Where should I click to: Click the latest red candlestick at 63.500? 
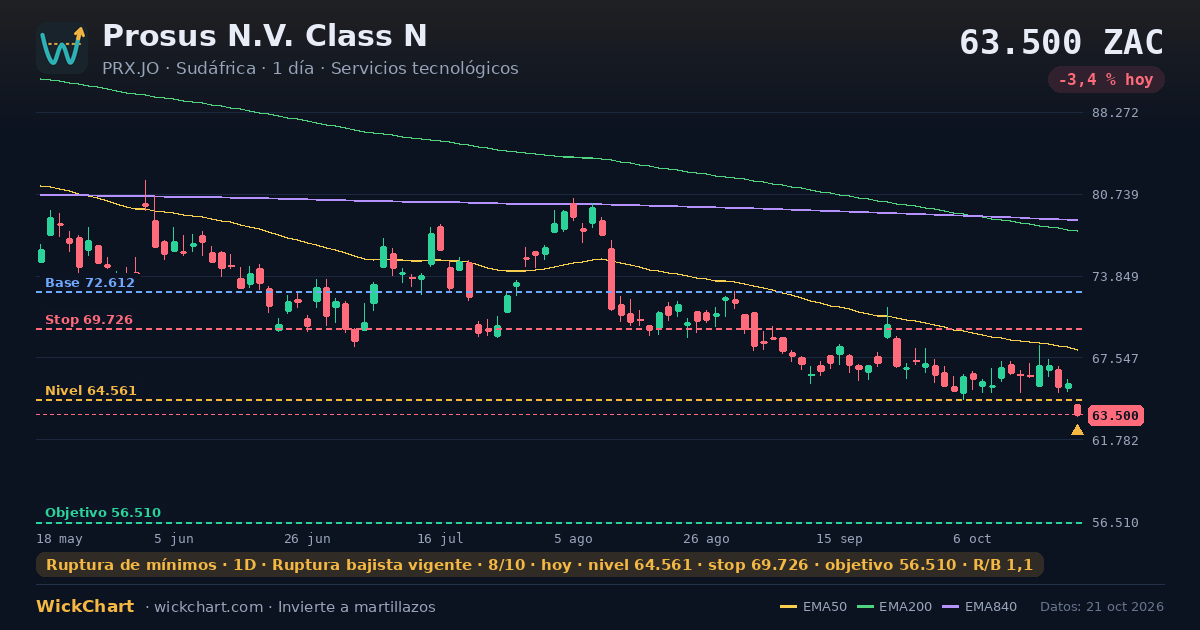click(1077, 410)
